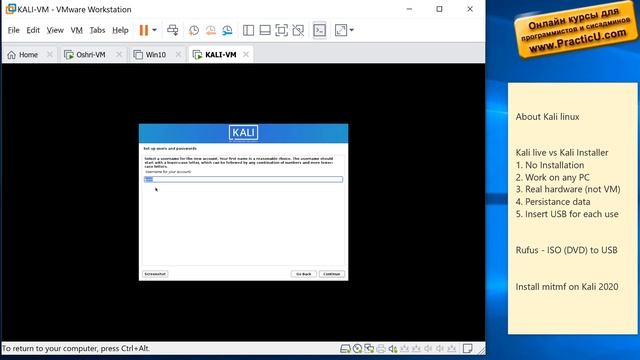Click the stretch guest display icon
The image size is (640, 360).
pos(340,30)
